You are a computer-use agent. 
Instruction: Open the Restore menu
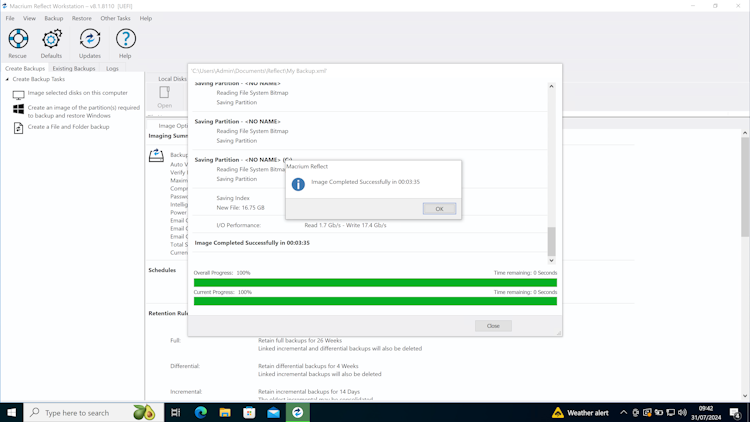[x=81, y=18]
